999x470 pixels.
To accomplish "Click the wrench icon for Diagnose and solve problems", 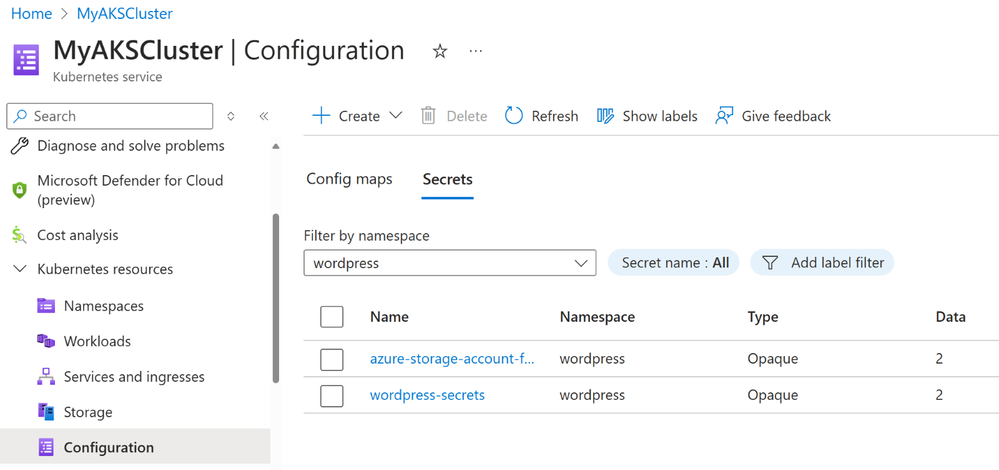I will (x=20, y=146).
